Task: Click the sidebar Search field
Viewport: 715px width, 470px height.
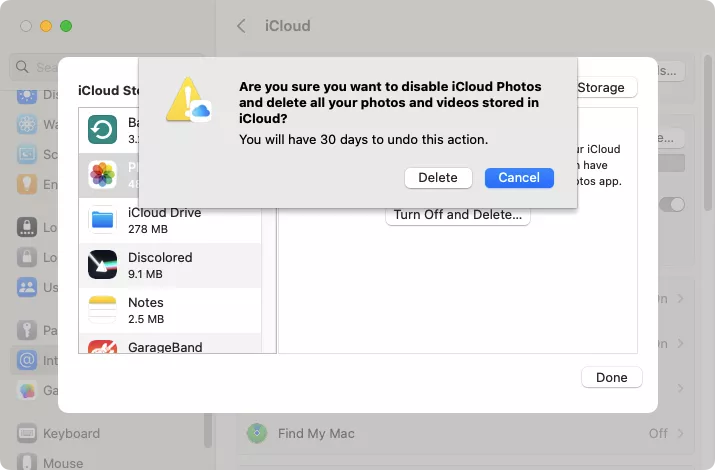Action: point(36,67)
